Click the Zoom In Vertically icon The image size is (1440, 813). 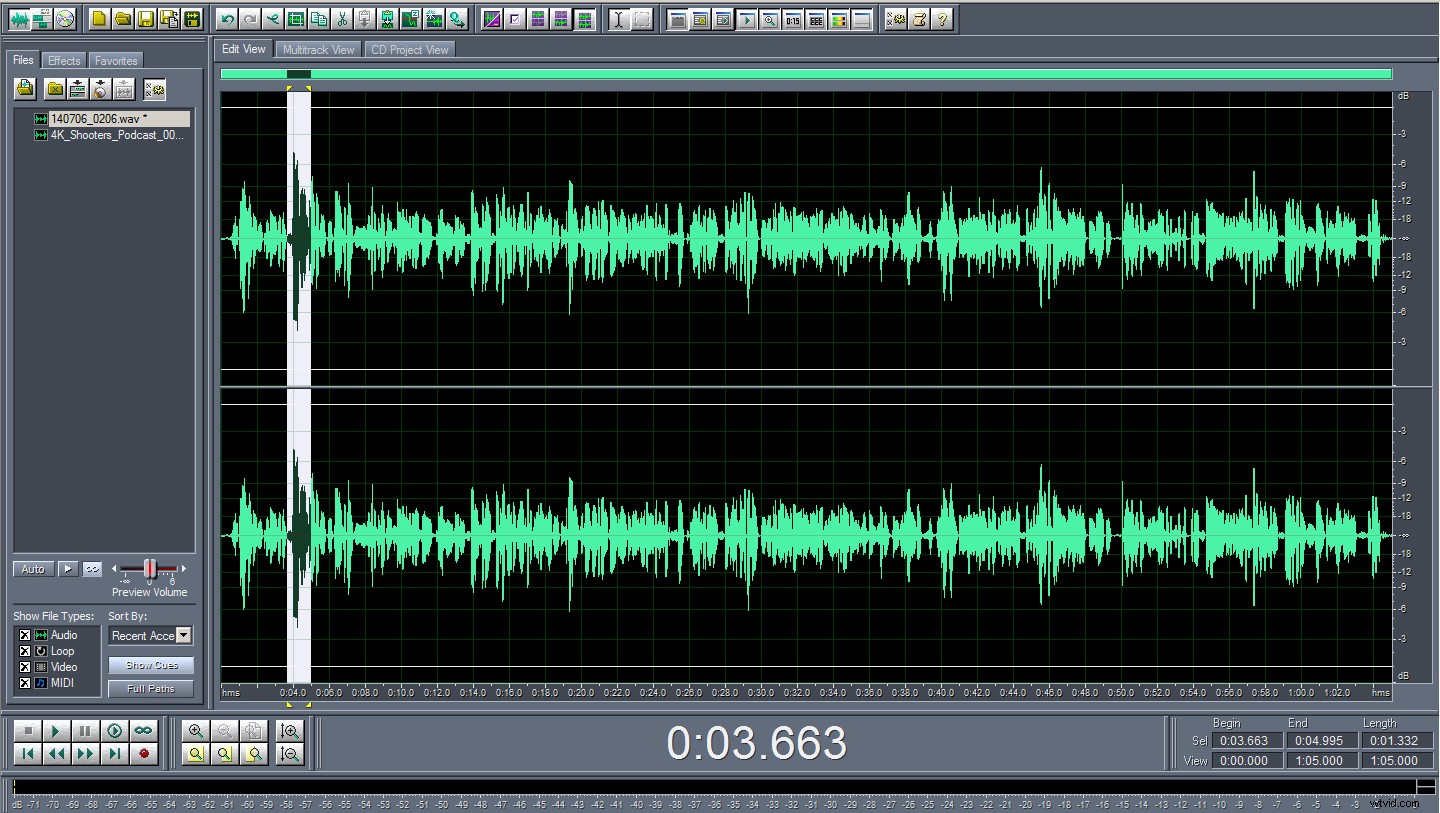(290, 730)
